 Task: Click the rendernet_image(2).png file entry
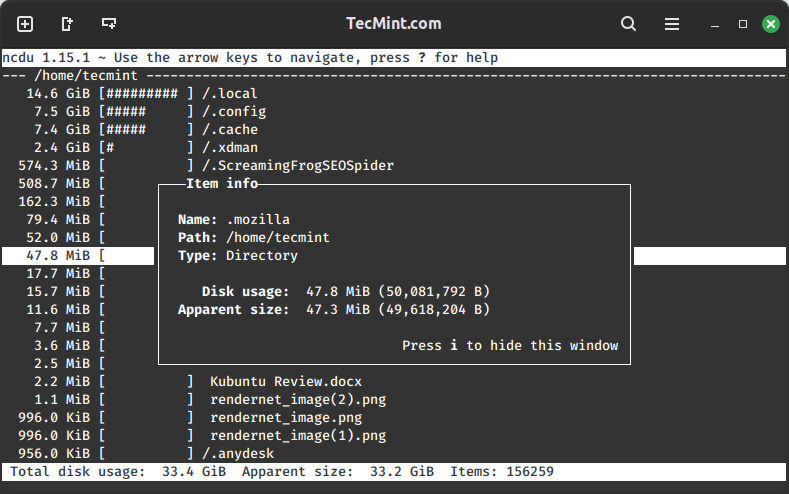tap(297, 400)
